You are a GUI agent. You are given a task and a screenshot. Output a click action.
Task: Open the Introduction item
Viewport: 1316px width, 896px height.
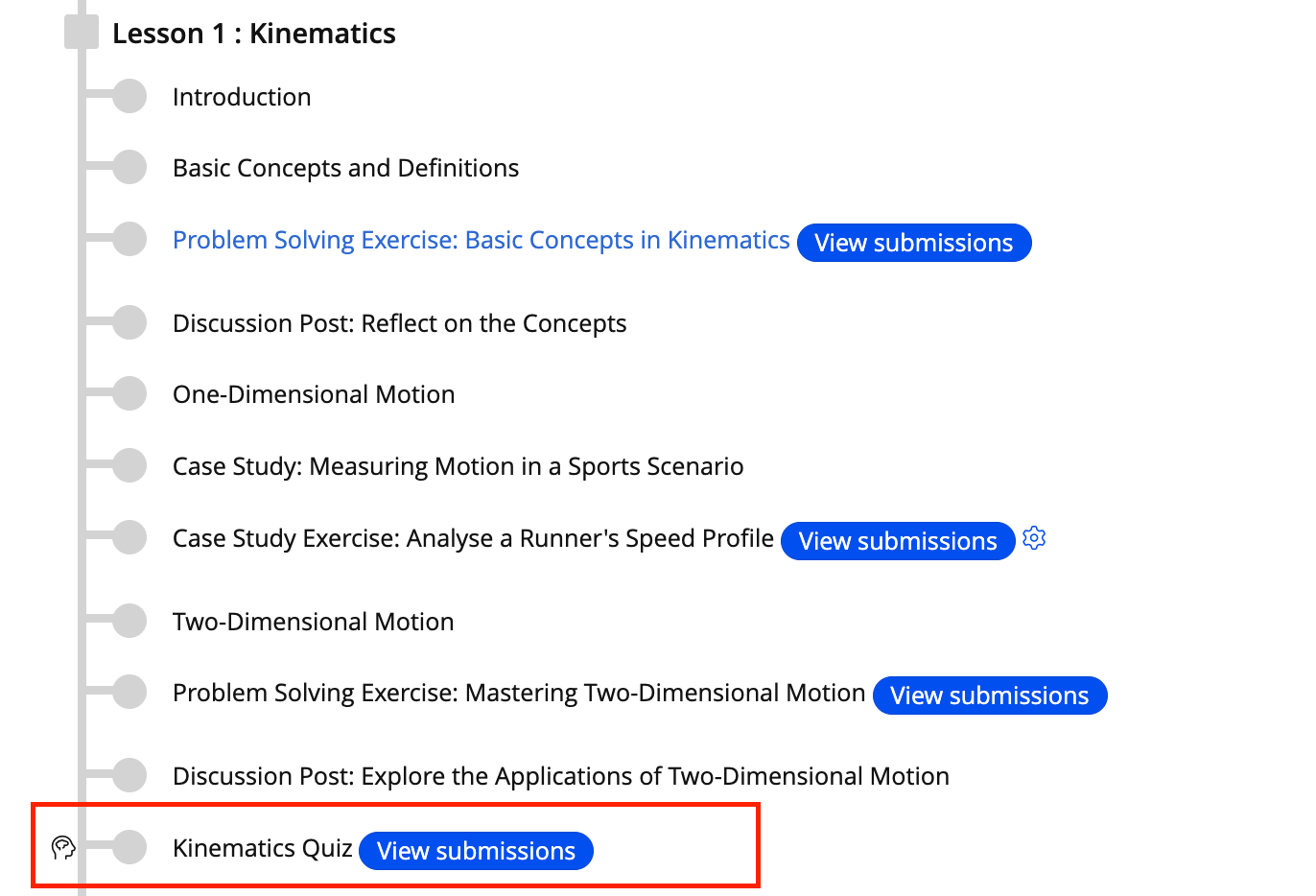coord(242,97)
